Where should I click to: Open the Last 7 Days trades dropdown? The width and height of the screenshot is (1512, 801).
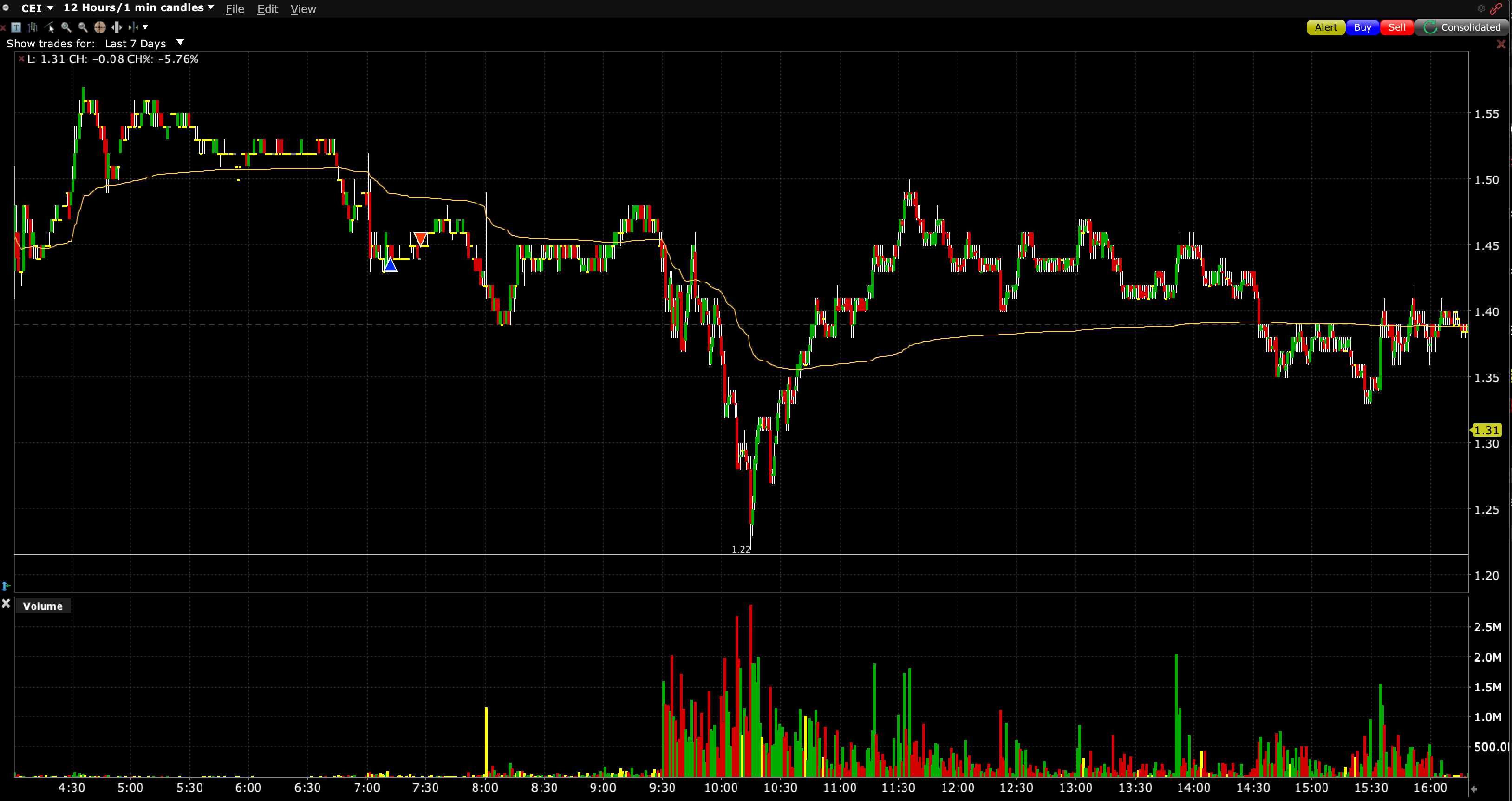(180, 43)
